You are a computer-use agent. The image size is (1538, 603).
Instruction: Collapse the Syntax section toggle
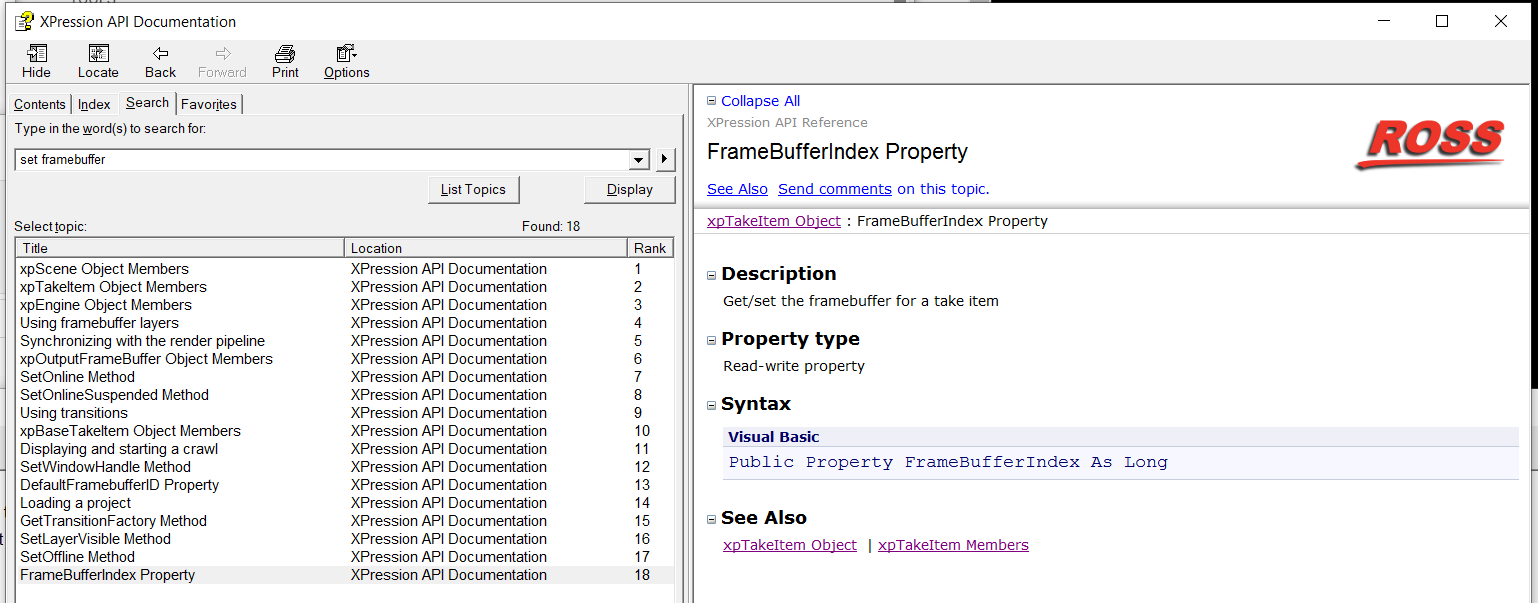(712, 405)
